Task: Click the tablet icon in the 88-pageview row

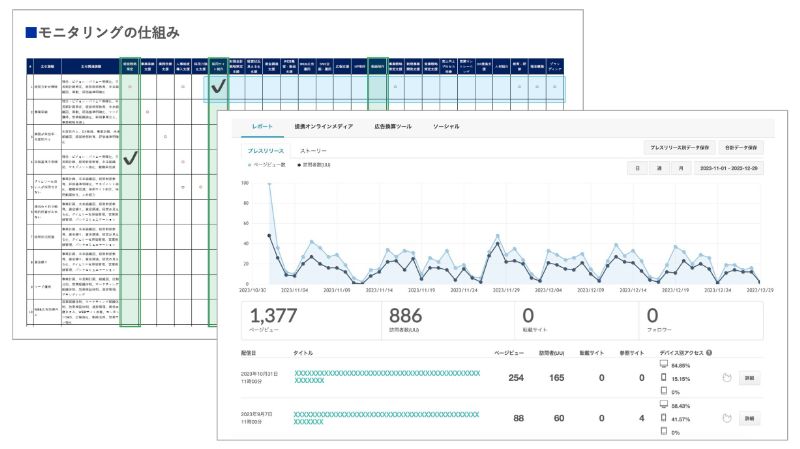Action: pos(663,431)
